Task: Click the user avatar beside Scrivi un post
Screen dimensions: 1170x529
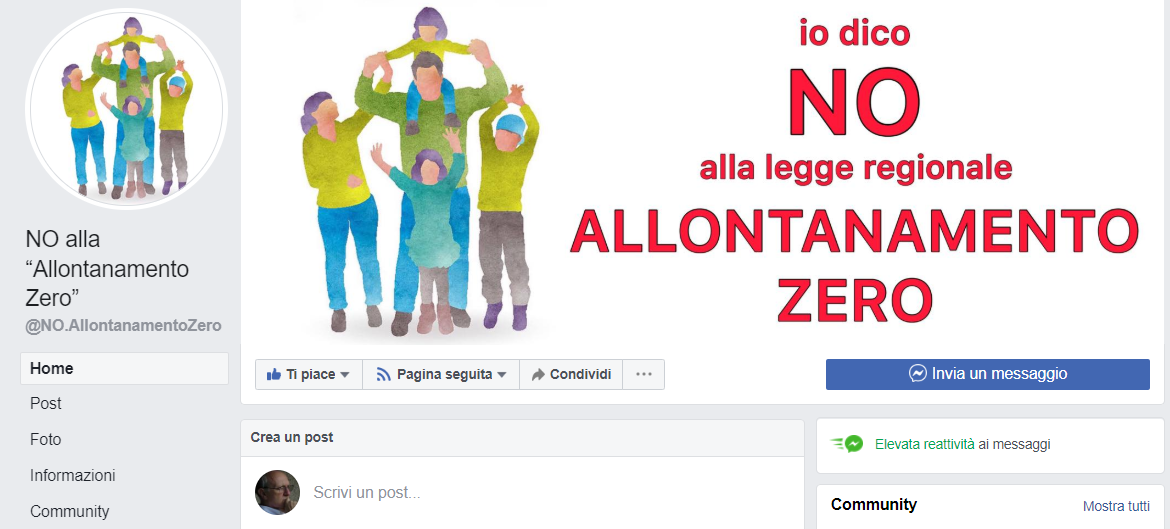Action: pos(278,492)
